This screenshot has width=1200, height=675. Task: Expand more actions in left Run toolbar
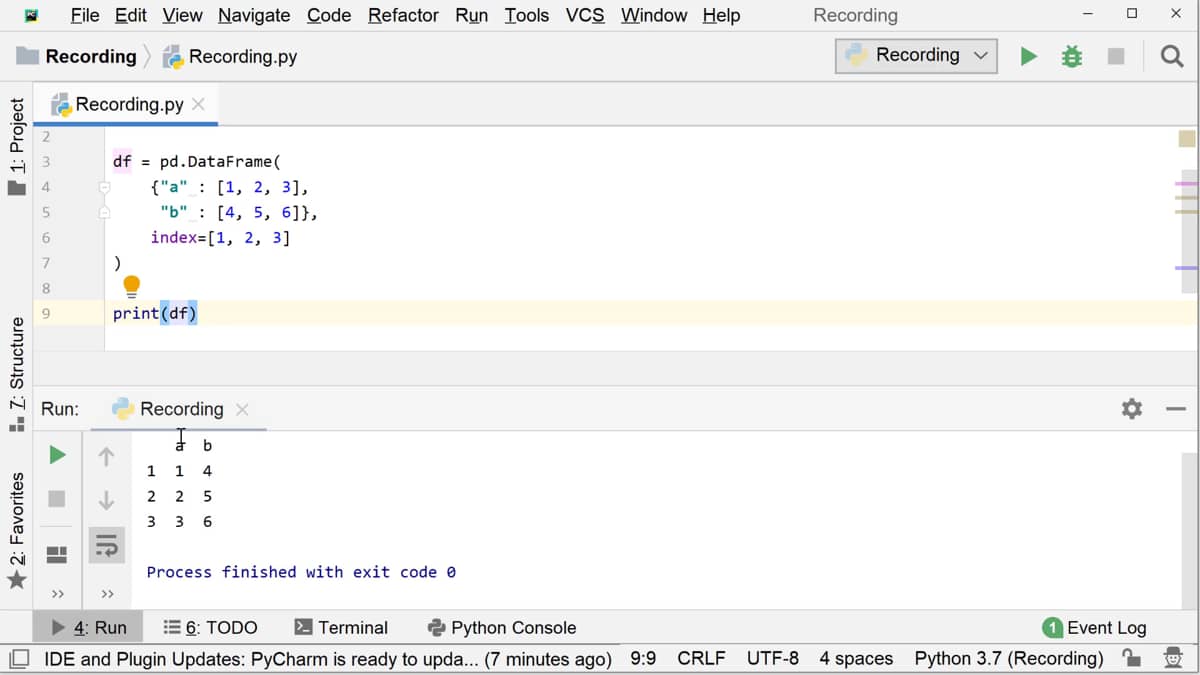pos(57,594)
